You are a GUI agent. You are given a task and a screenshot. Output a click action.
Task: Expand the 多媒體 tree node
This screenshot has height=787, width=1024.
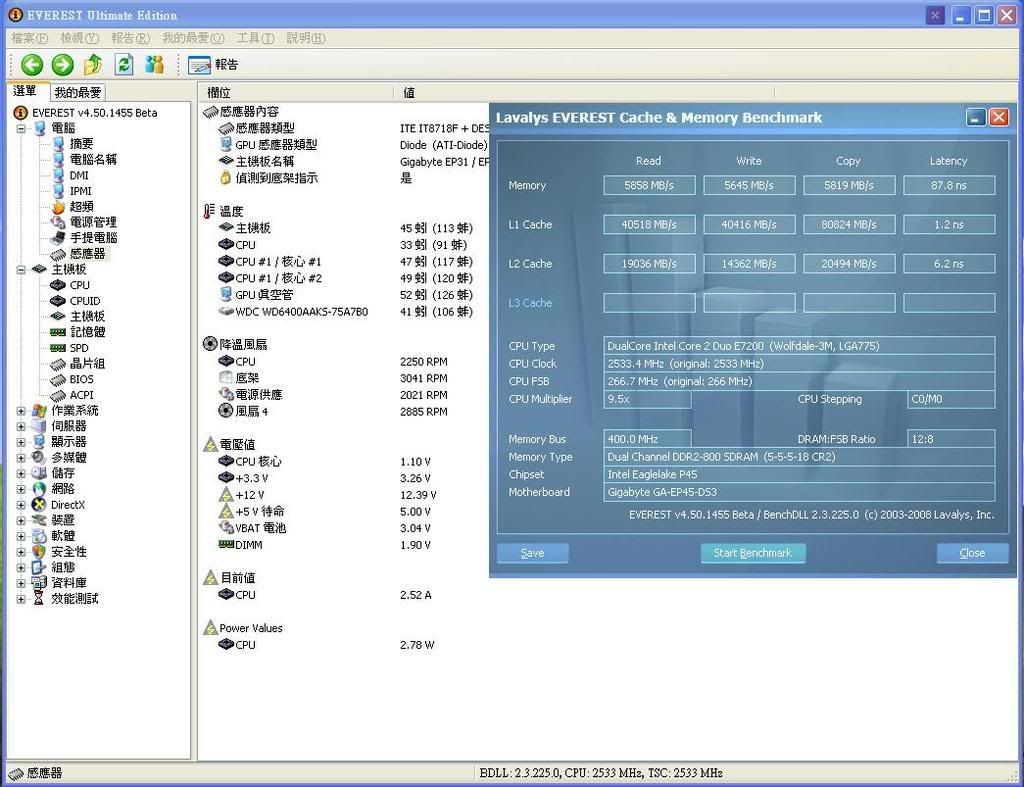[21, 458]
